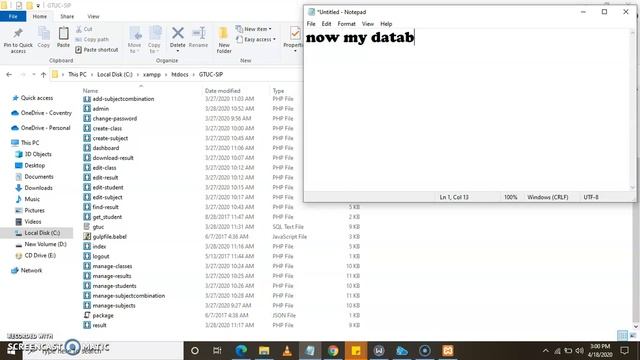Image resolution: width=640 pixels, height=360 pixels.
Task: Sort by Date modified column header
Action: coord(222,91)
